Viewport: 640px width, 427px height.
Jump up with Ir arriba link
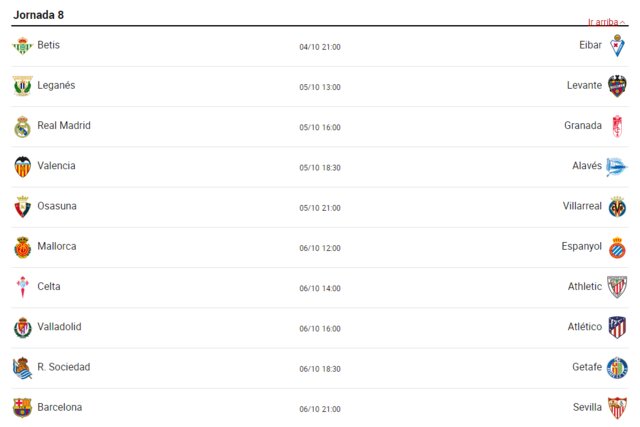click(606, 22)
